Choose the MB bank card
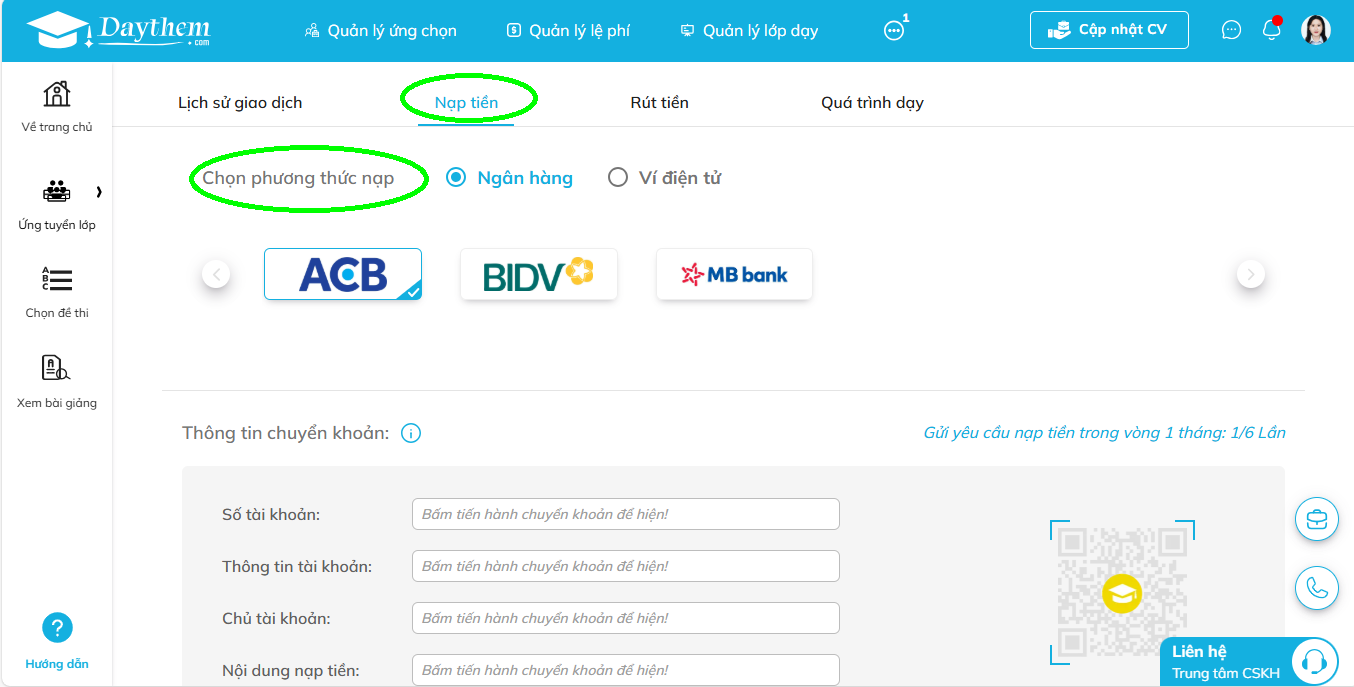 pyautogui.click(x=735, y=274)
